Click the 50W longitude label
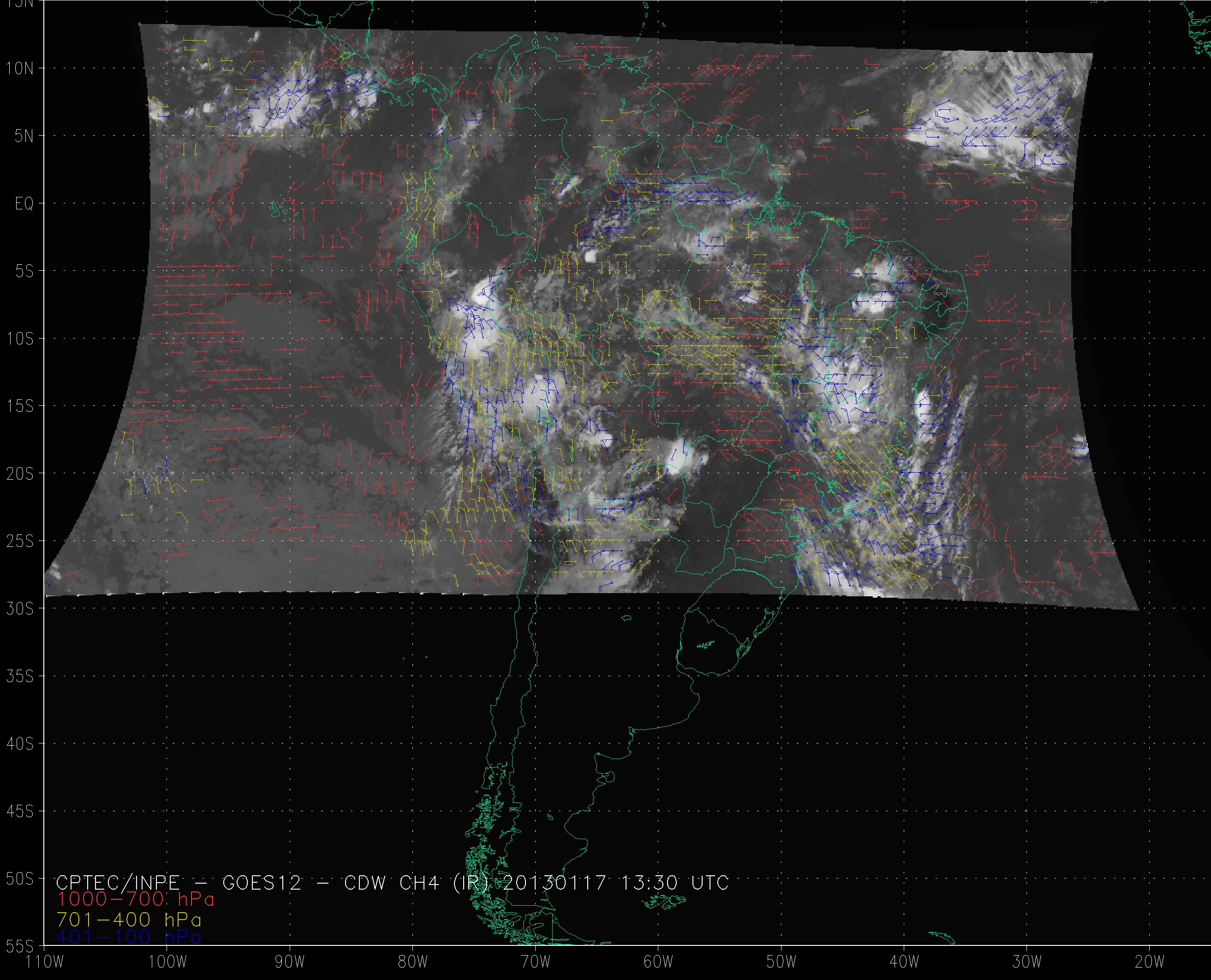The image size is (1211, 980). point(781,962)
